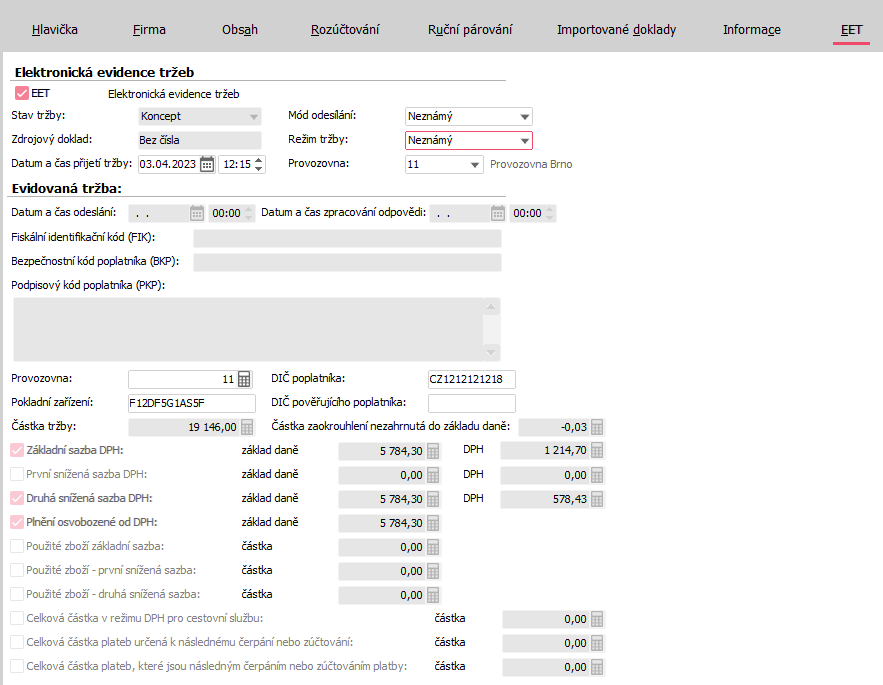Click calculator icon beside Částka tržby
Viewport: 883px width, 685px height.
(247, 427)
